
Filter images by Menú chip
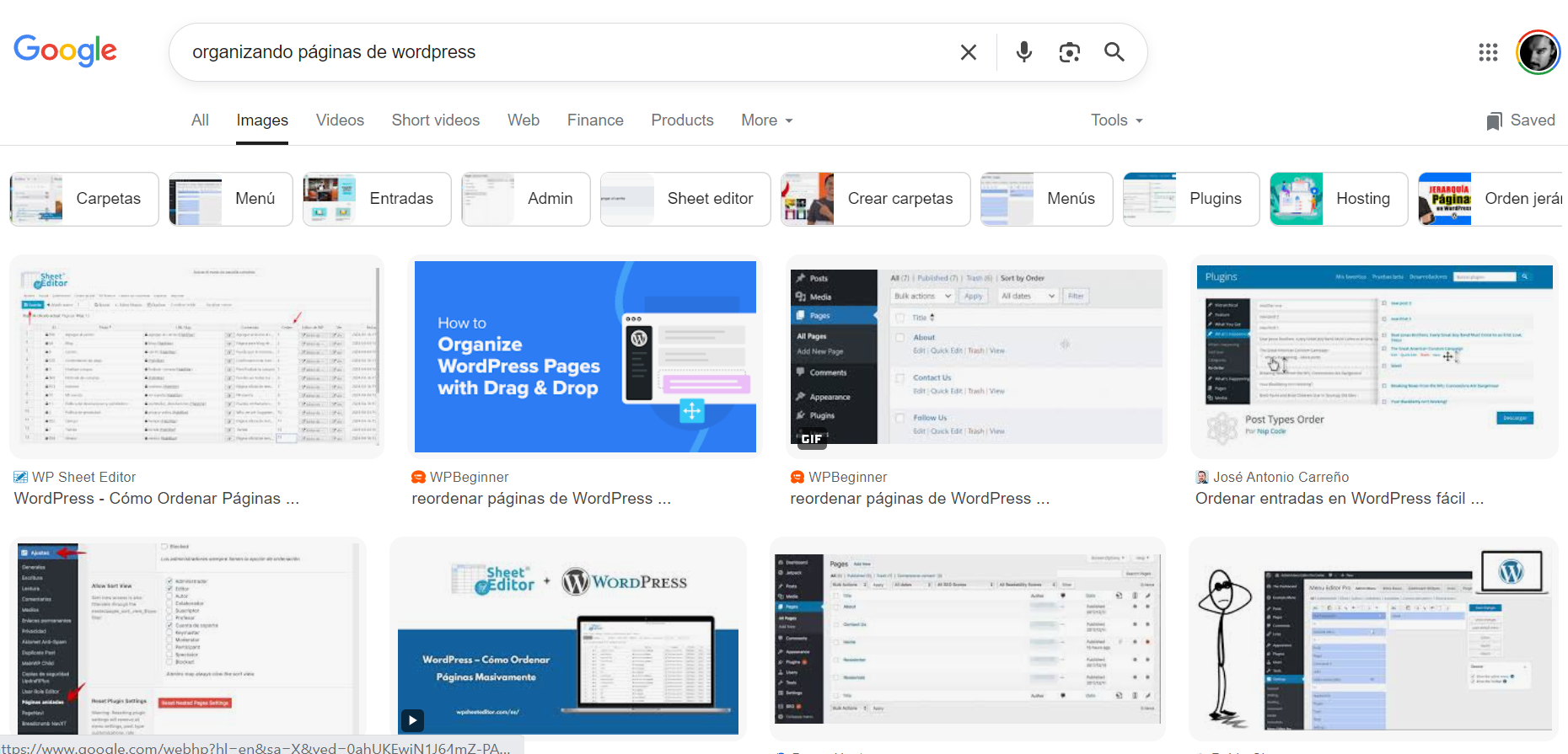click(x=231, y=199)
